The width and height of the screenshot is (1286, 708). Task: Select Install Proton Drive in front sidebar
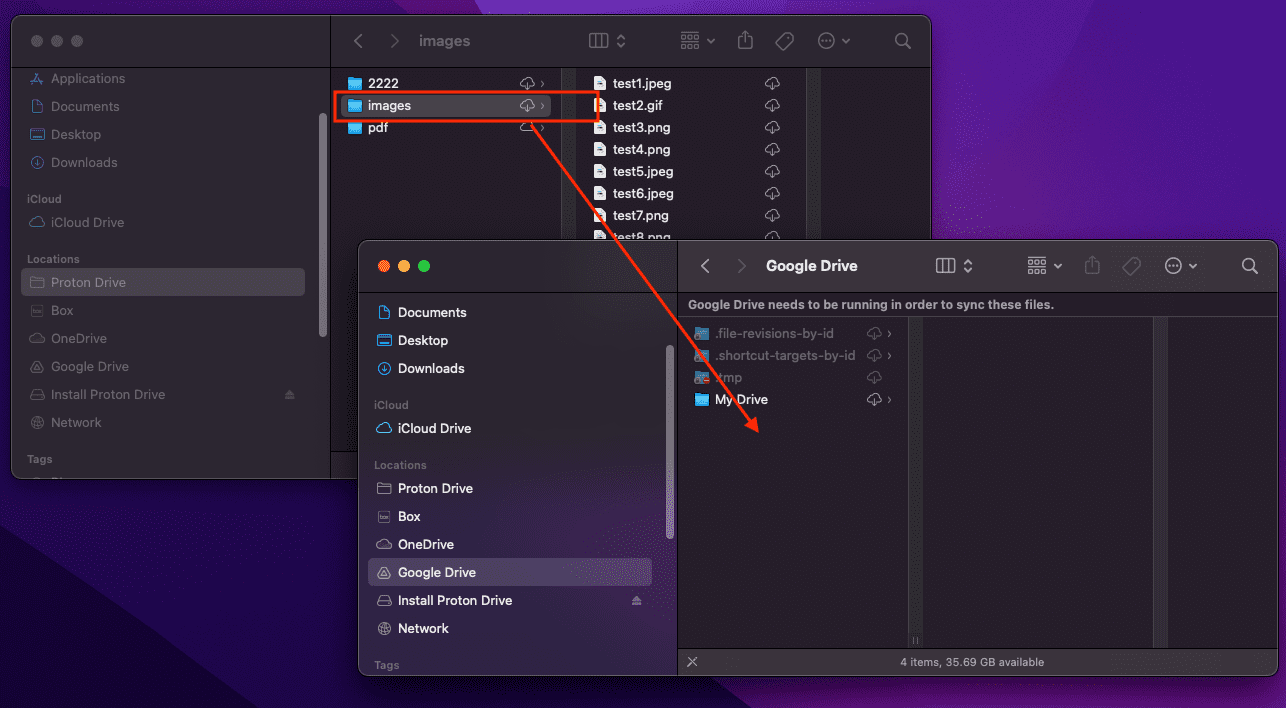click(x=455, y=600)
